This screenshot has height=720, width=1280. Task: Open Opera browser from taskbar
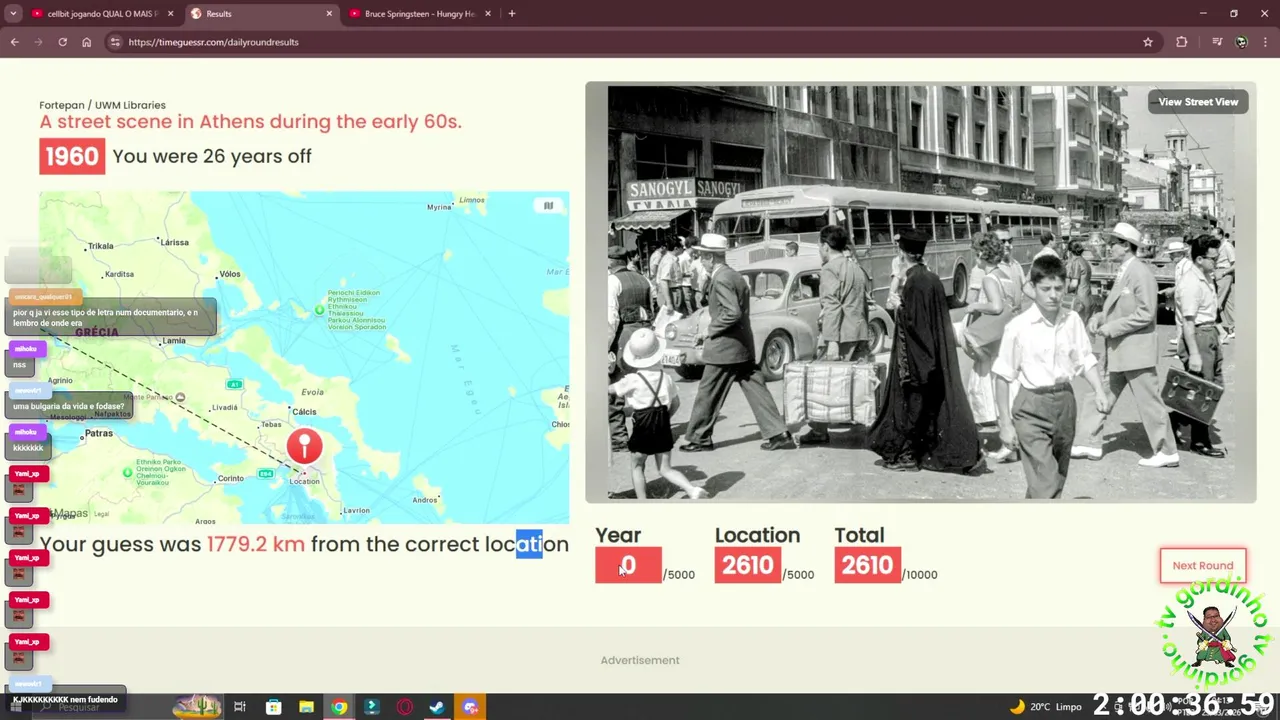pyautogui.click(x=405, y=707)
